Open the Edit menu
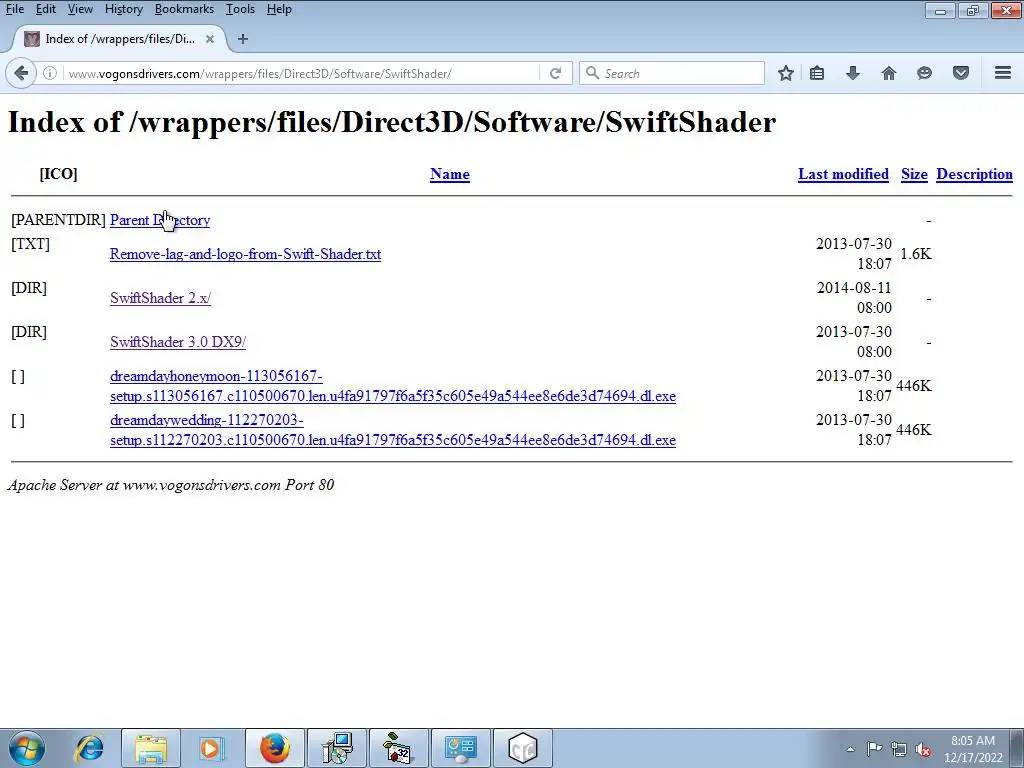This screenshot has height=768, width=1024. click(46, 9)
